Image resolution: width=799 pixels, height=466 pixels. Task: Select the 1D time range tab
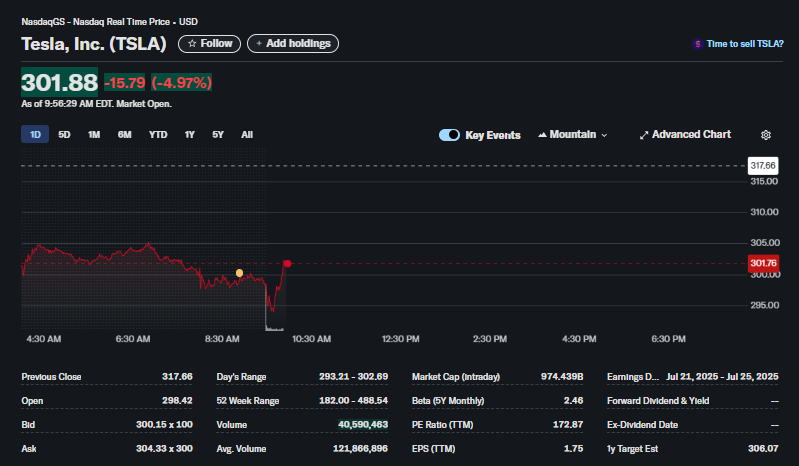pos(35,134)
